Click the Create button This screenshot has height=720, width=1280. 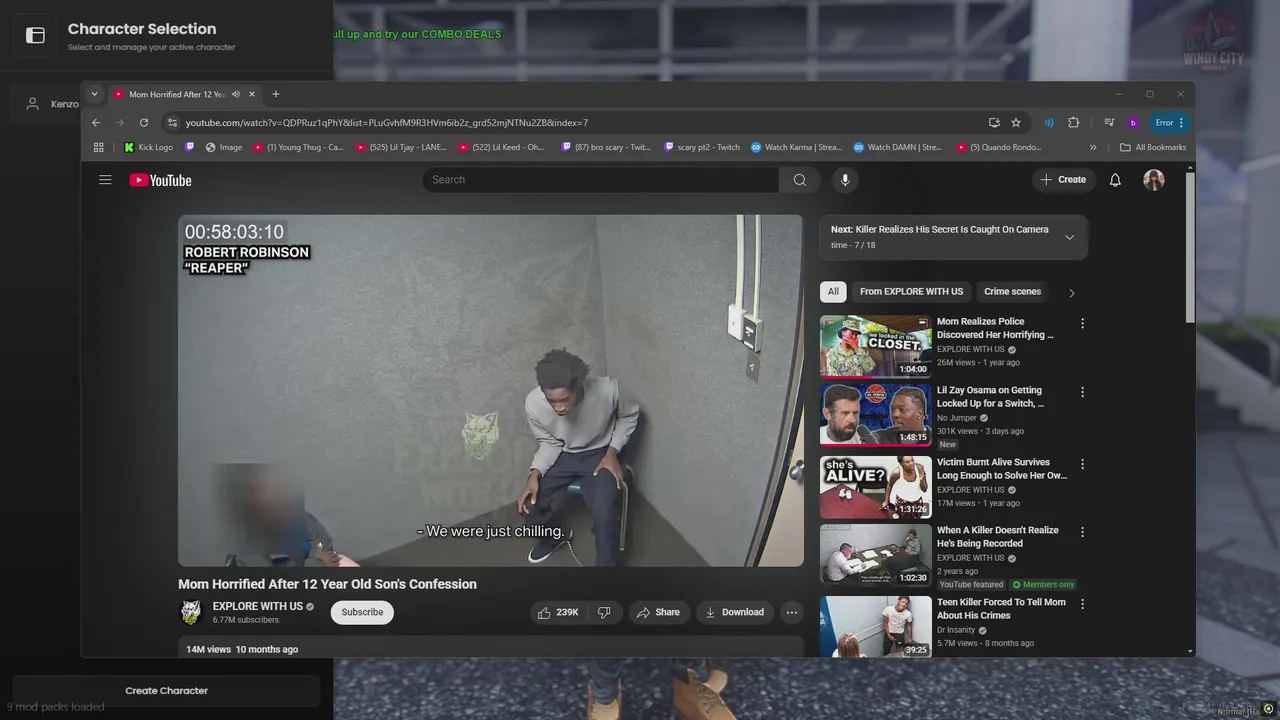[1063, 180]
